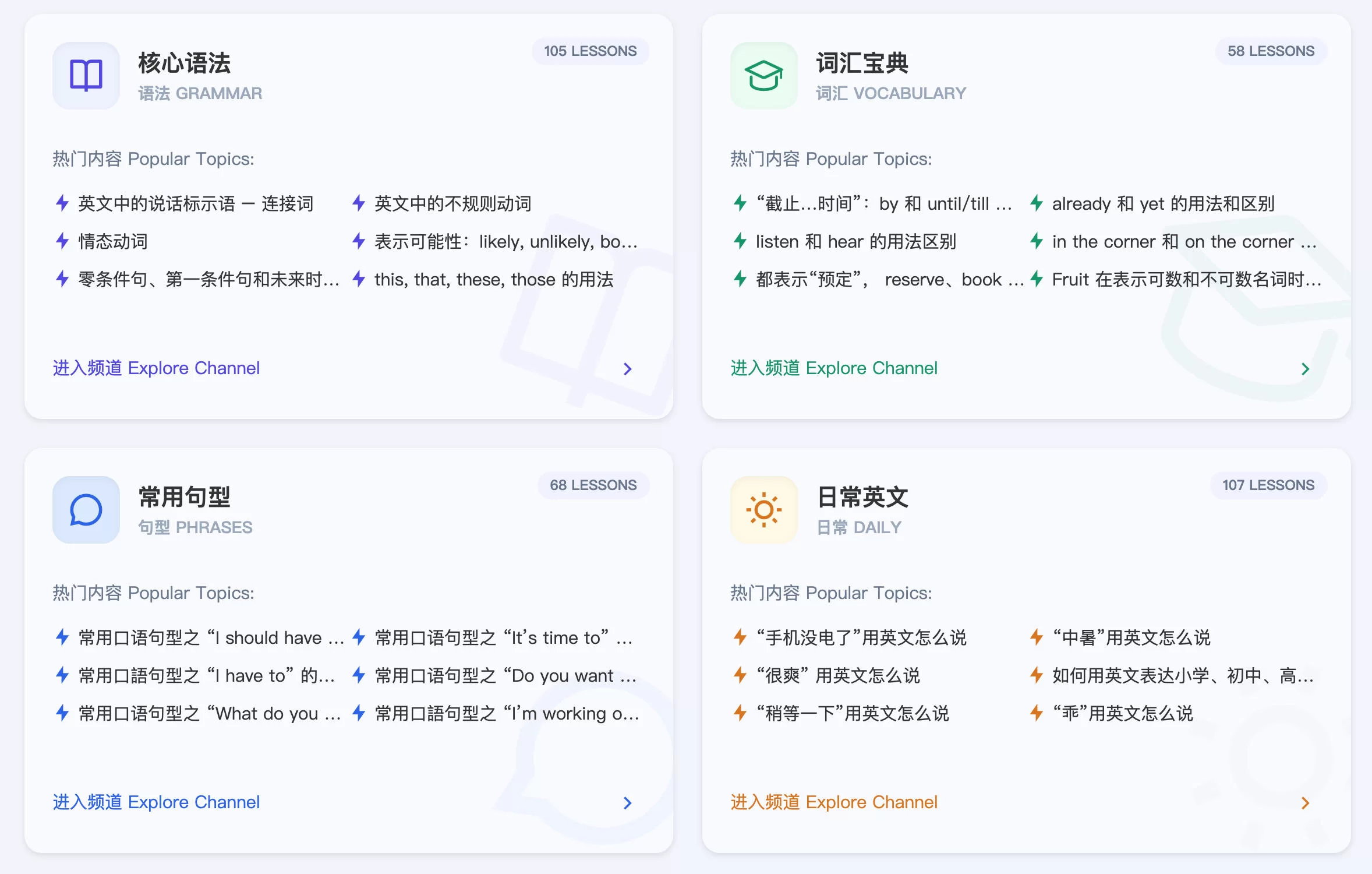
Task: Open topic 如何用英文表达小学、初中、高
Action: [x=1183, y=676]
